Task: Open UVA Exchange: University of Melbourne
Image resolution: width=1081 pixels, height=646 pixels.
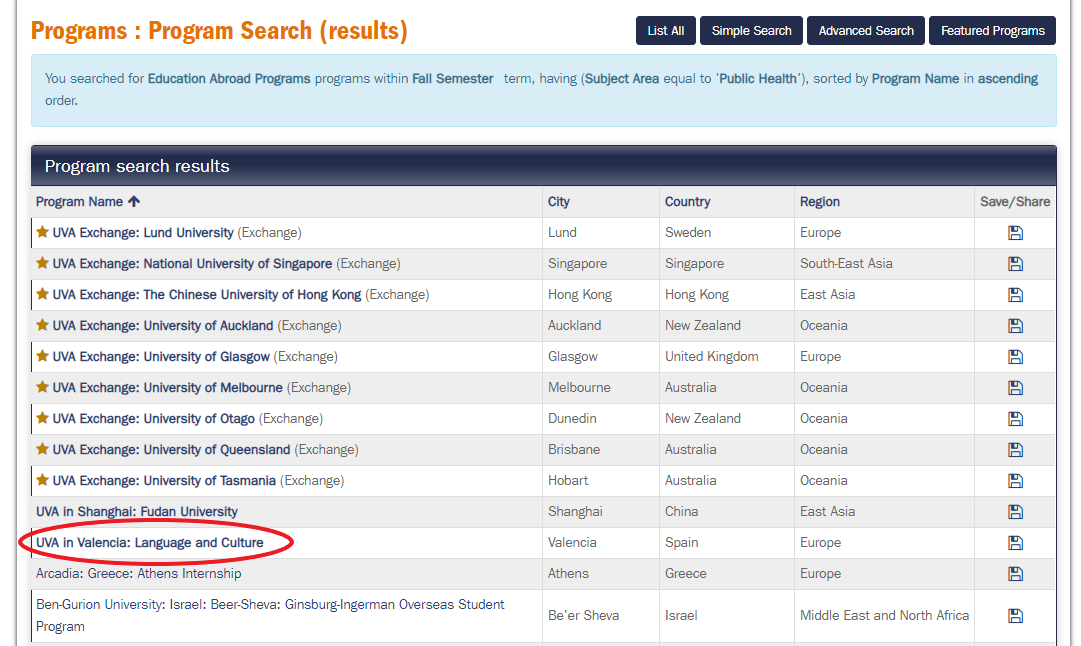Action: (x=168, y=388)
